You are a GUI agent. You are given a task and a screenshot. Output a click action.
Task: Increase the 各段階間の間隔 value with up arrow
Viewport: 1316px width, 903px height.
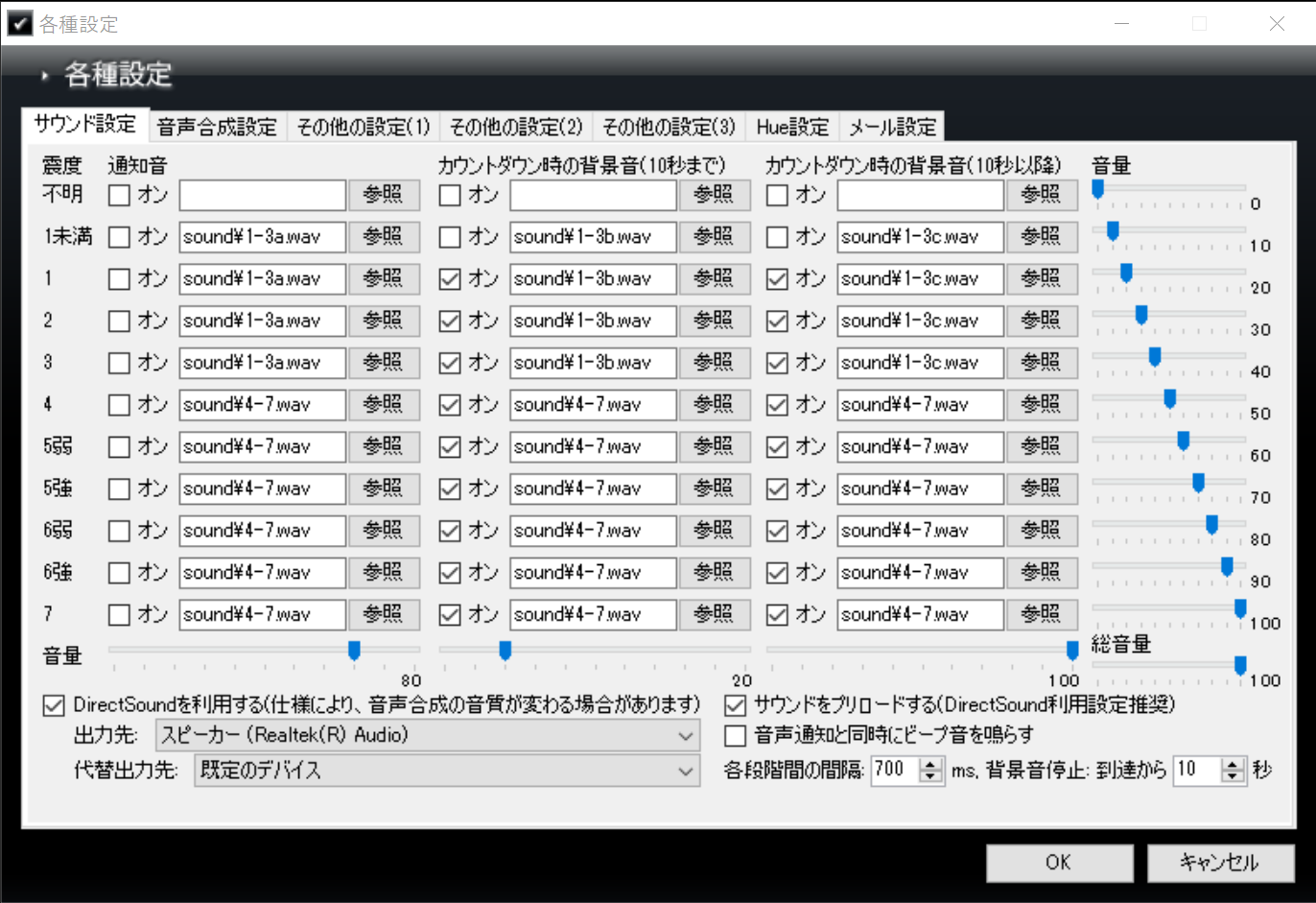[x=930, y=764]
